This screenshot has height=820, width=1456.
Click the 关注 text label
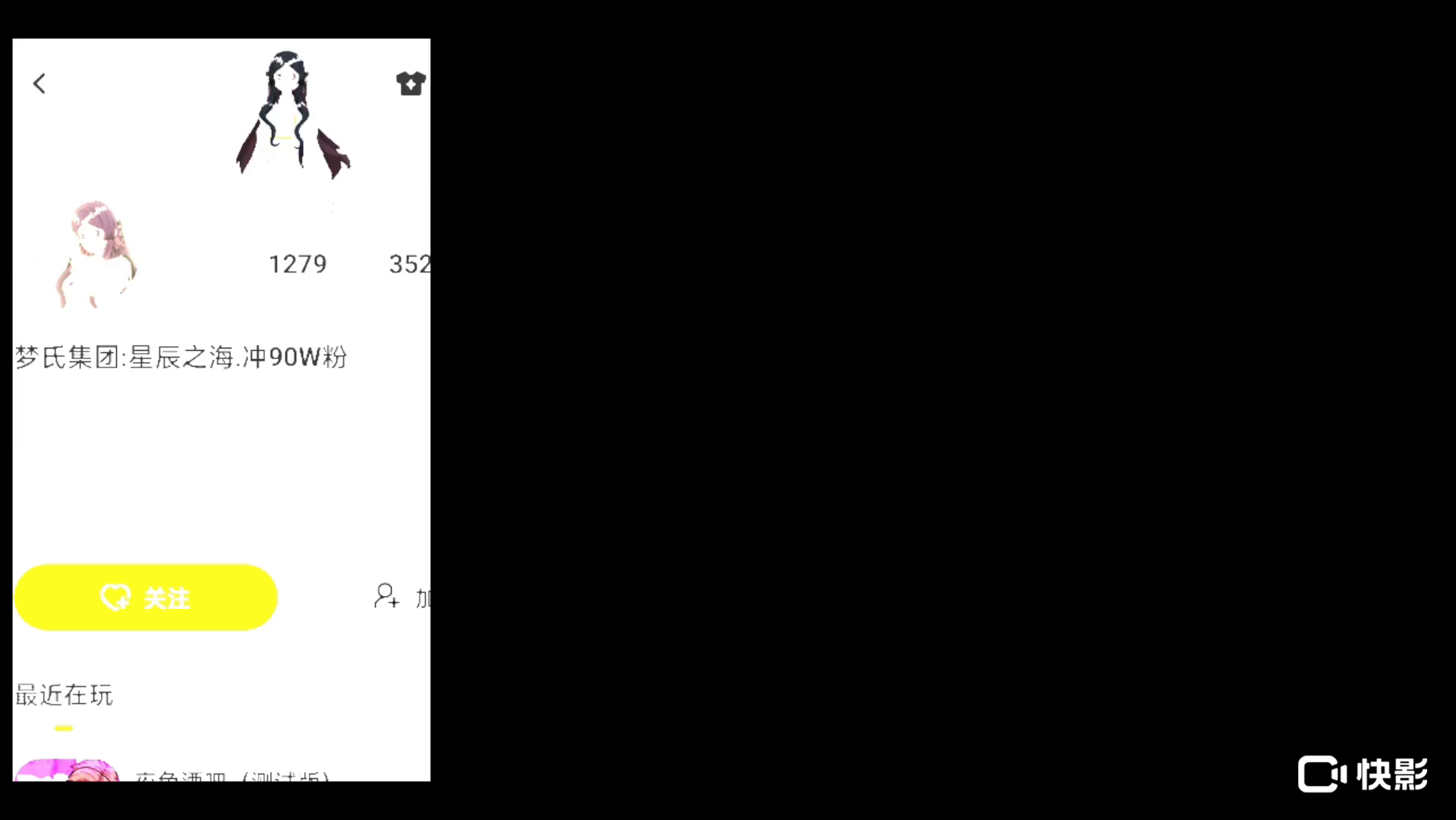[167, 598]
